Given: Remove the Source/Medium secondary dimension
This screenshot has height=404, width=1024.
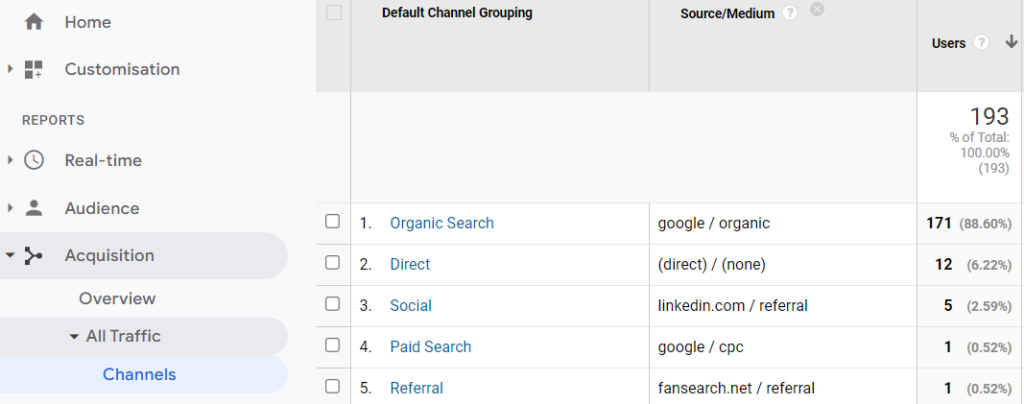Looking at the screenshot, I should [x=817, y=10].
